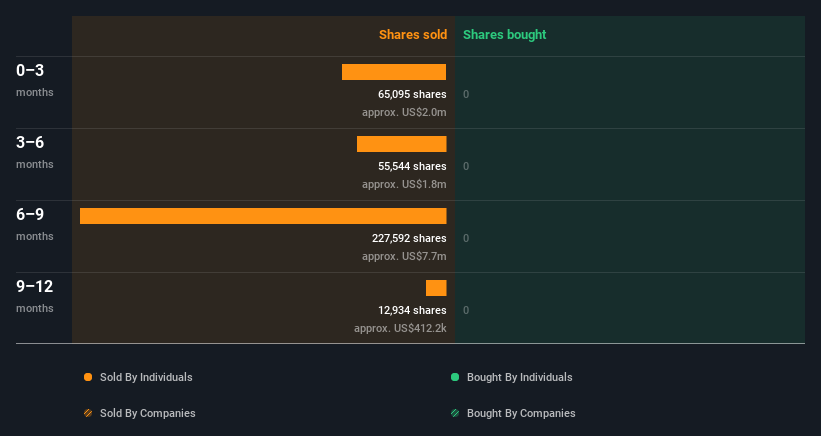This screenshot has width=821, height=436.
Task: Click the long 6–9 months sold bar
Action: pos(263,216)
